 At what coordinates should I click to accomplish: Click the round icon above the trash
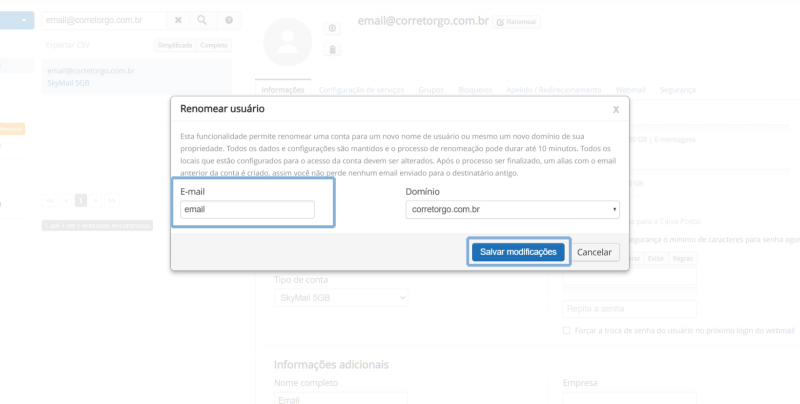coord(332,29)
